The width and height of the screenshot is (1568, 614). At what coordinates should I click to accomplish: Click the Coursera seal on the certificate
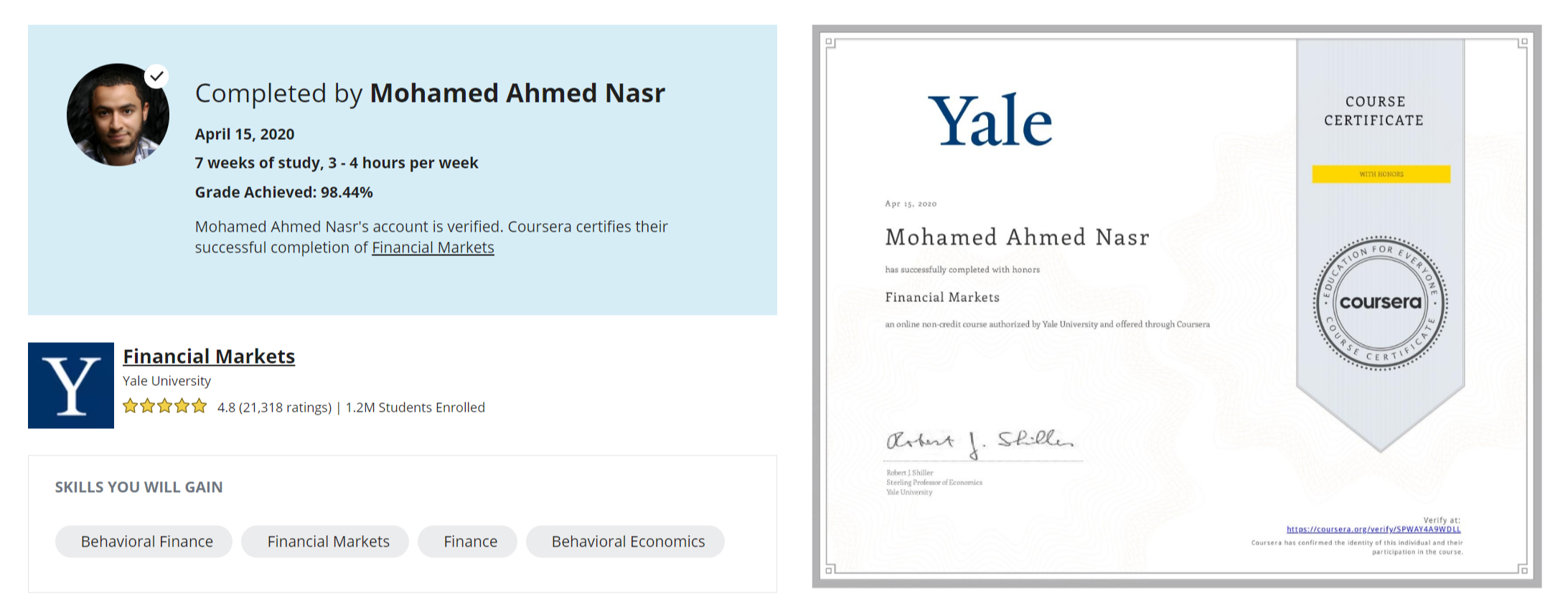point(1380,303)
